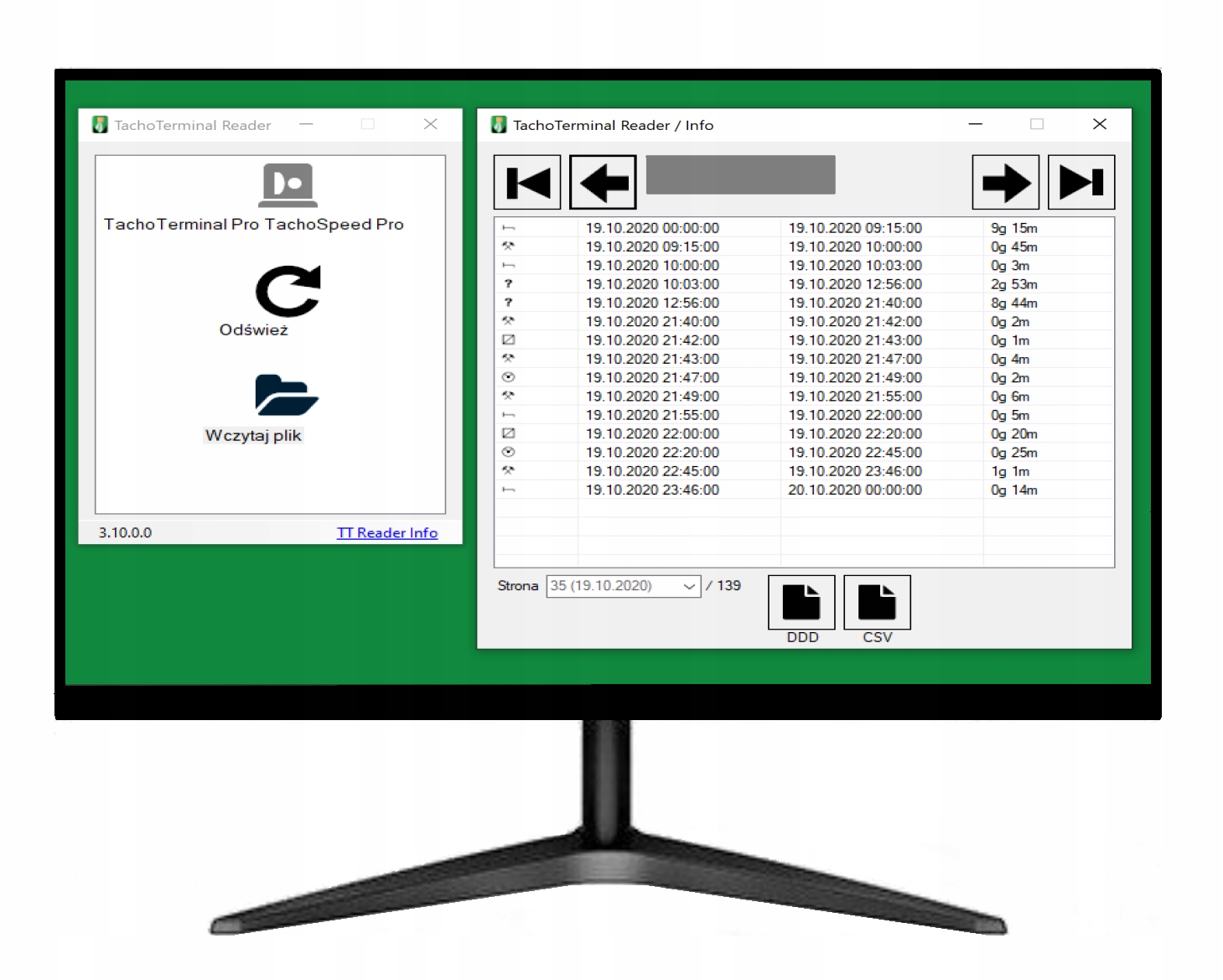The image size is (1223, 980).
Task: Click the '/ 139' total pages text
Action: (723, 585)
